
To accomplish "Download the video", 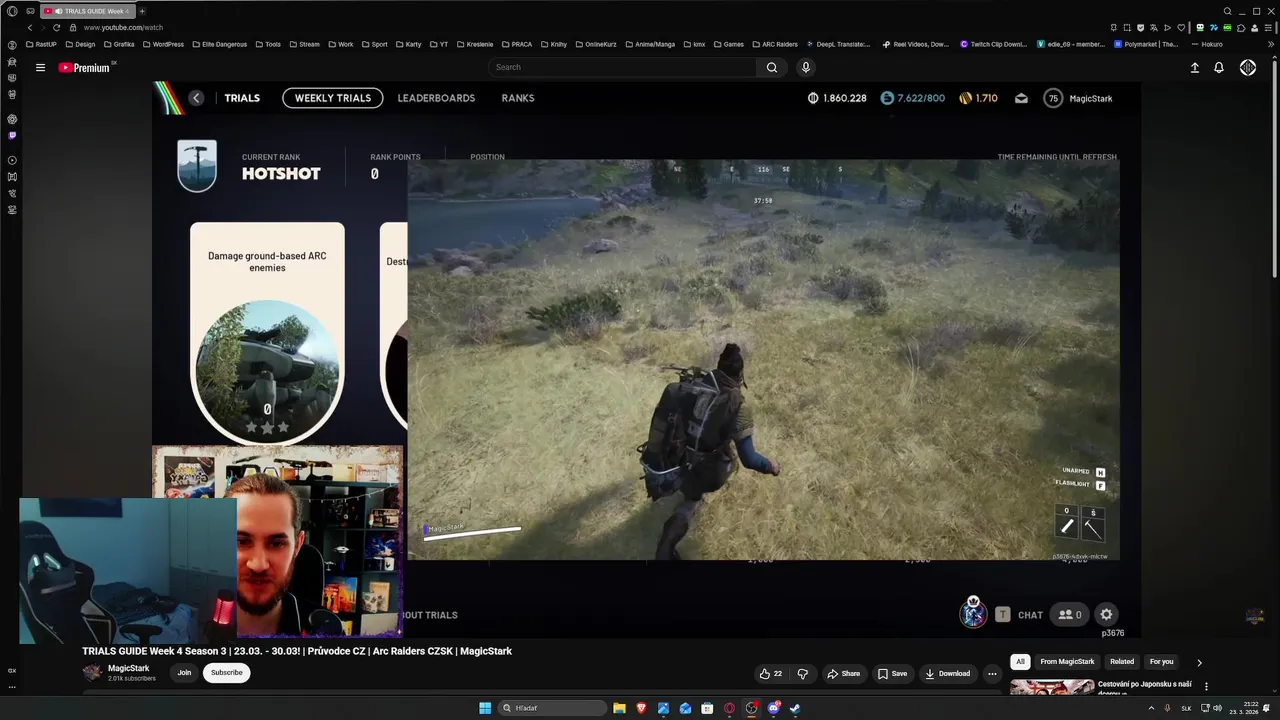I will (947, 673).
